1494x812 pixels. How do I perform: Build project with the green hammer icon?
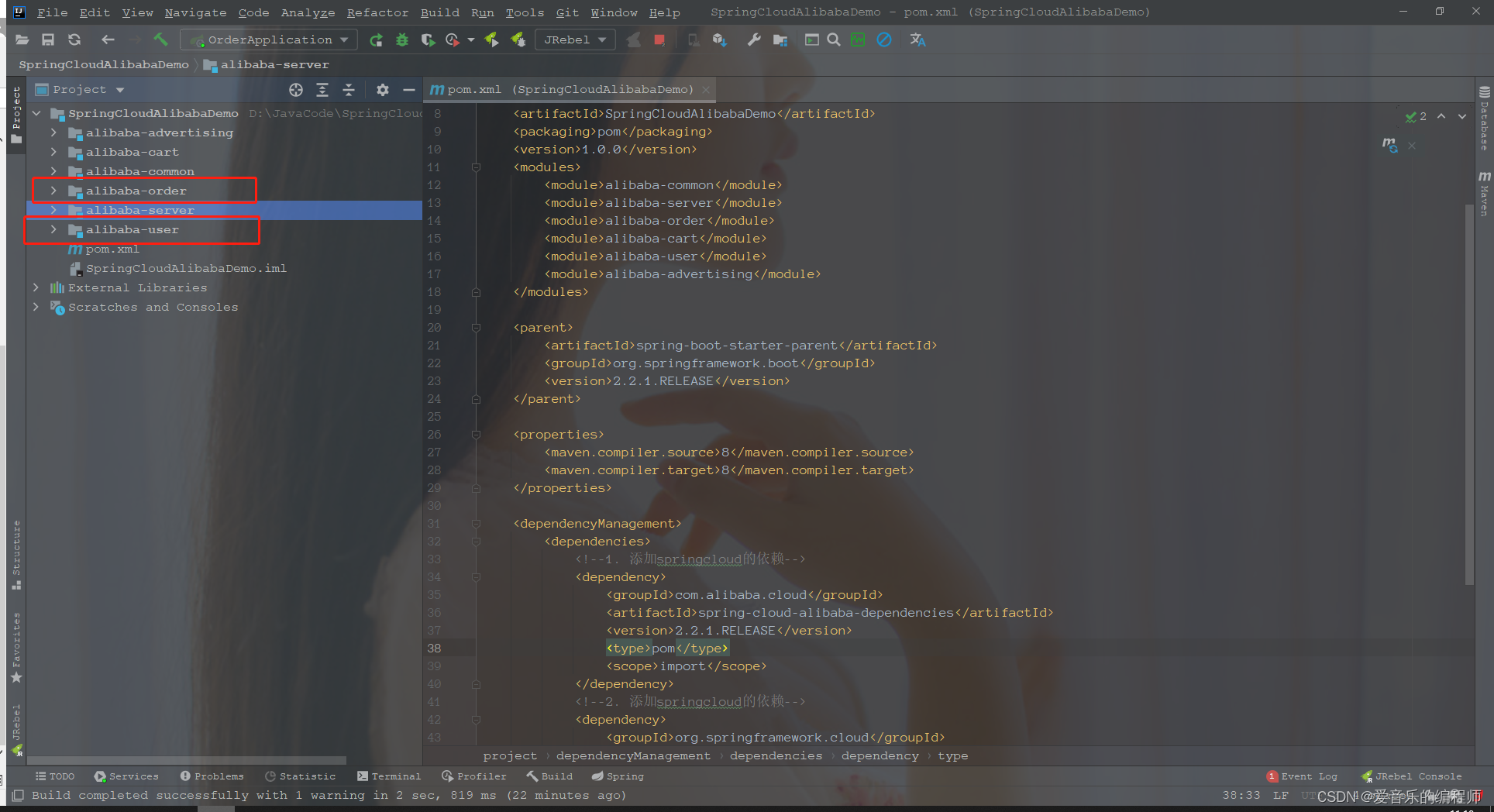pos(160,40)
